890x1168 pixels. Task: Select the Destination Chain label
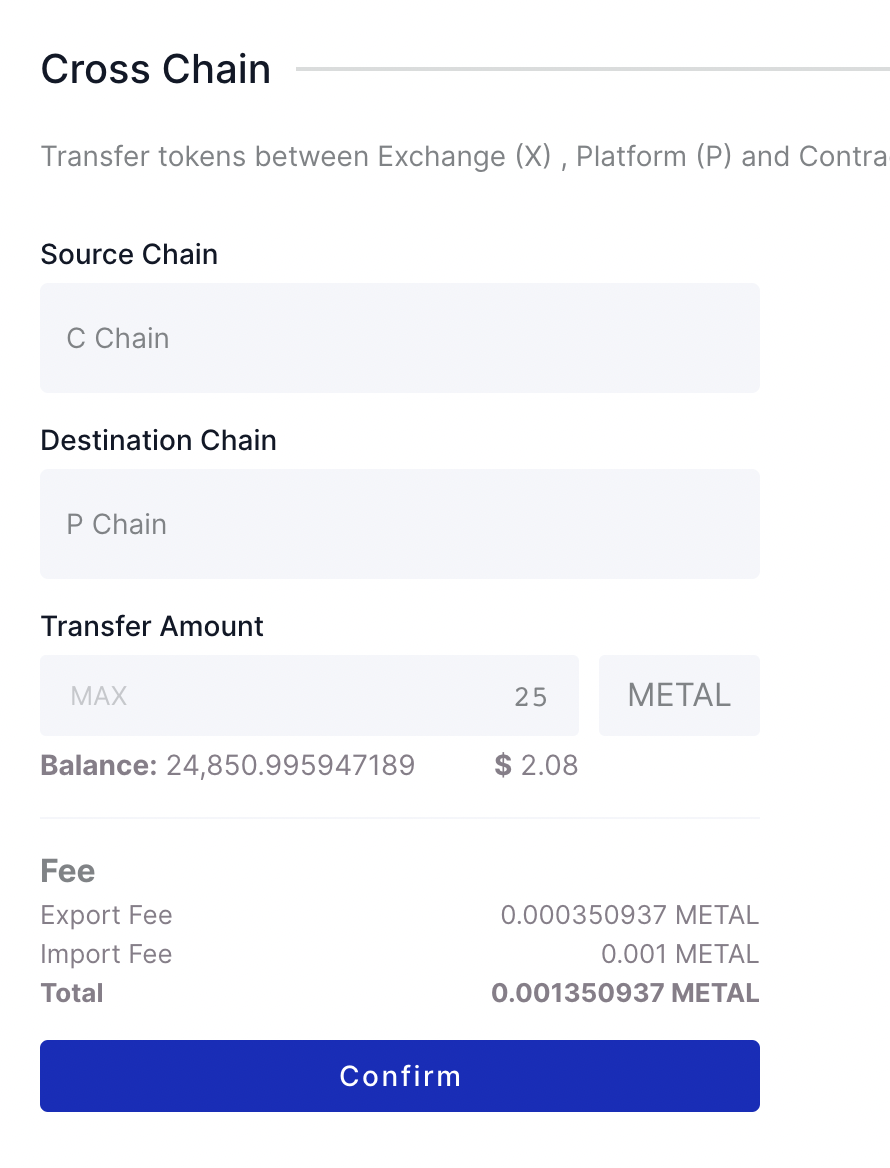(x=158, y=439)
